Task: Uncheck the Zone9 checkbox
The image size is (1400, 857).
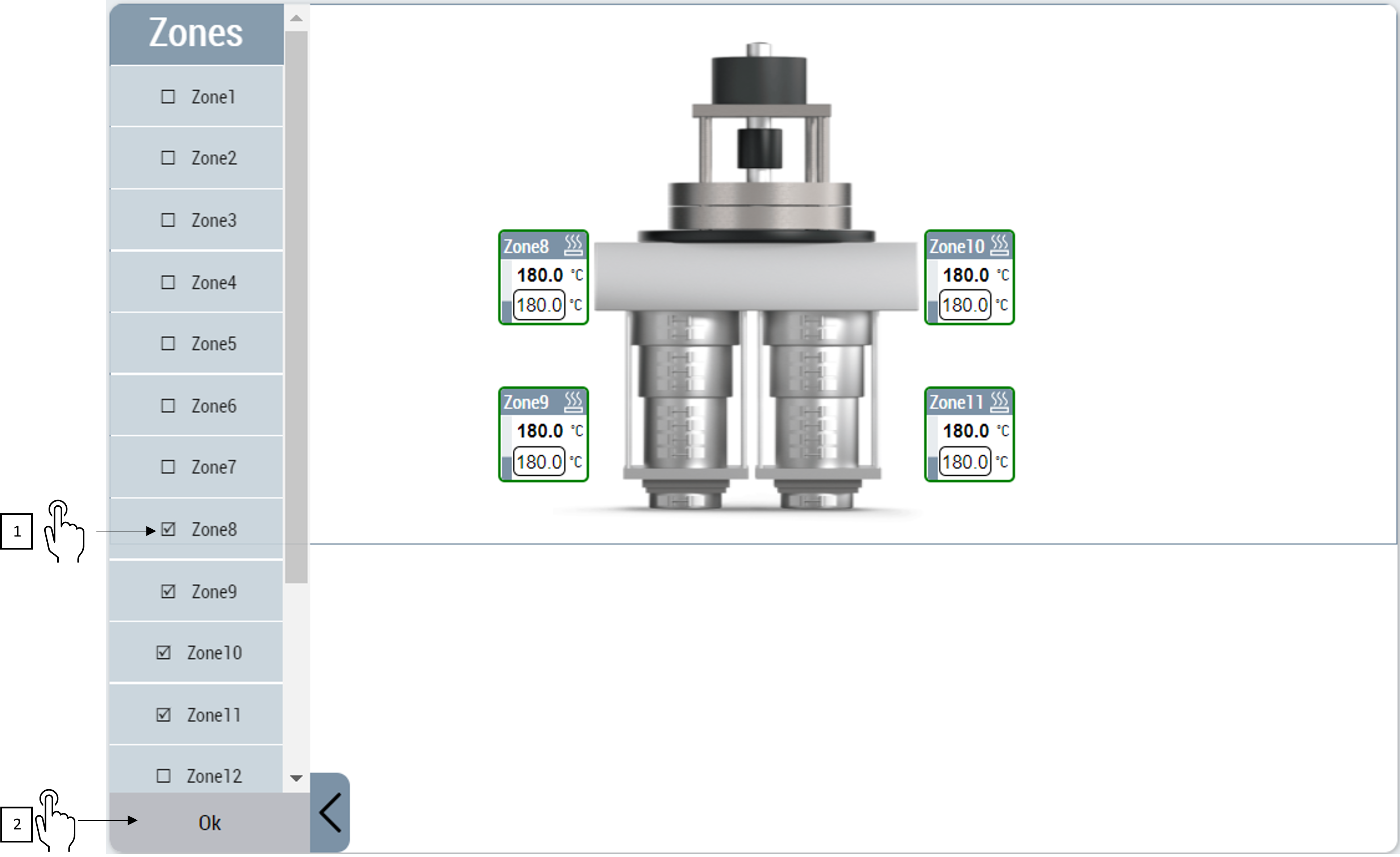Action: tap(168, 591)
